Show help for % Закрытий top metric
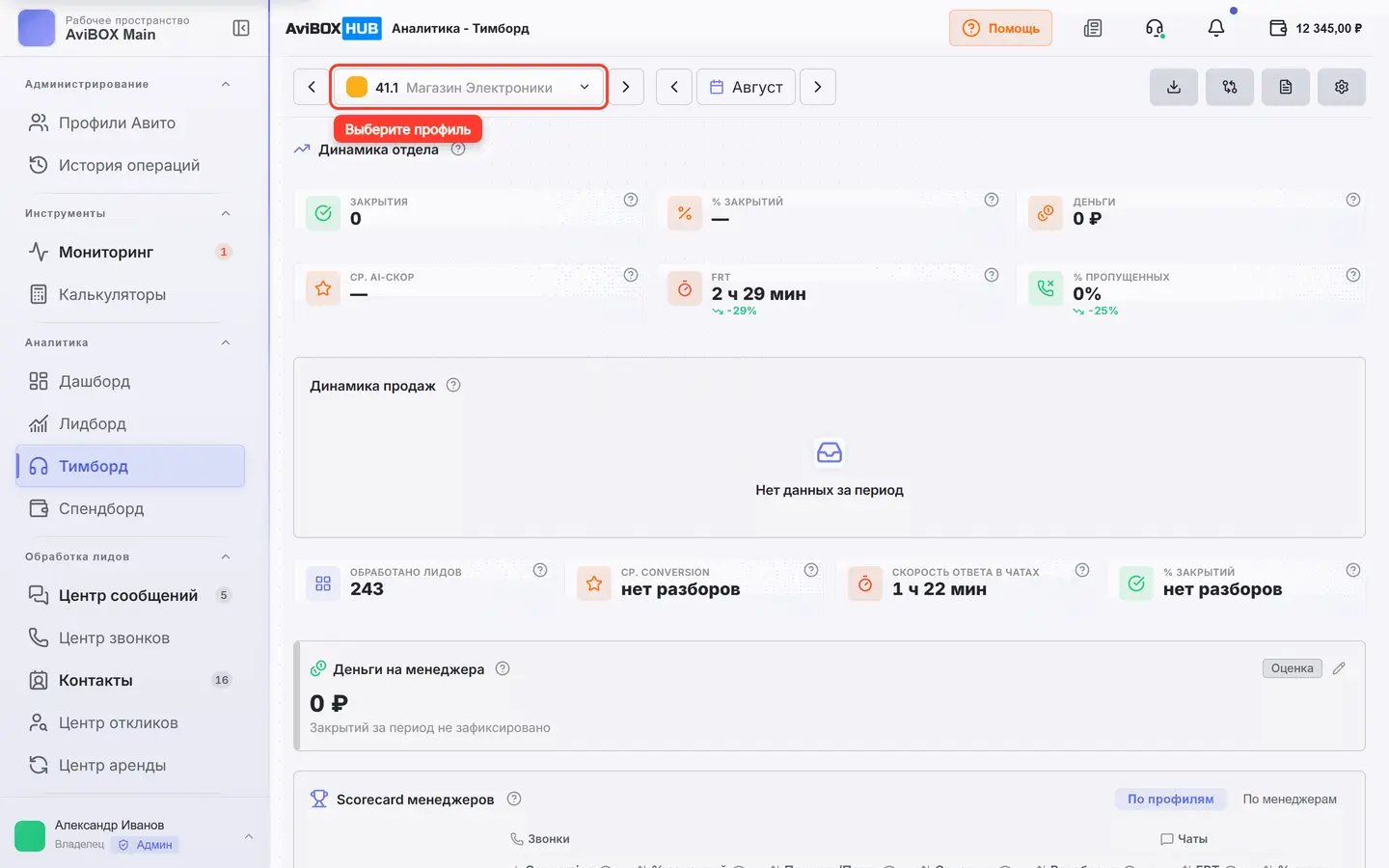Image resolution: width=1389 pixels, height=868 pixels. (x=992, y=200)
